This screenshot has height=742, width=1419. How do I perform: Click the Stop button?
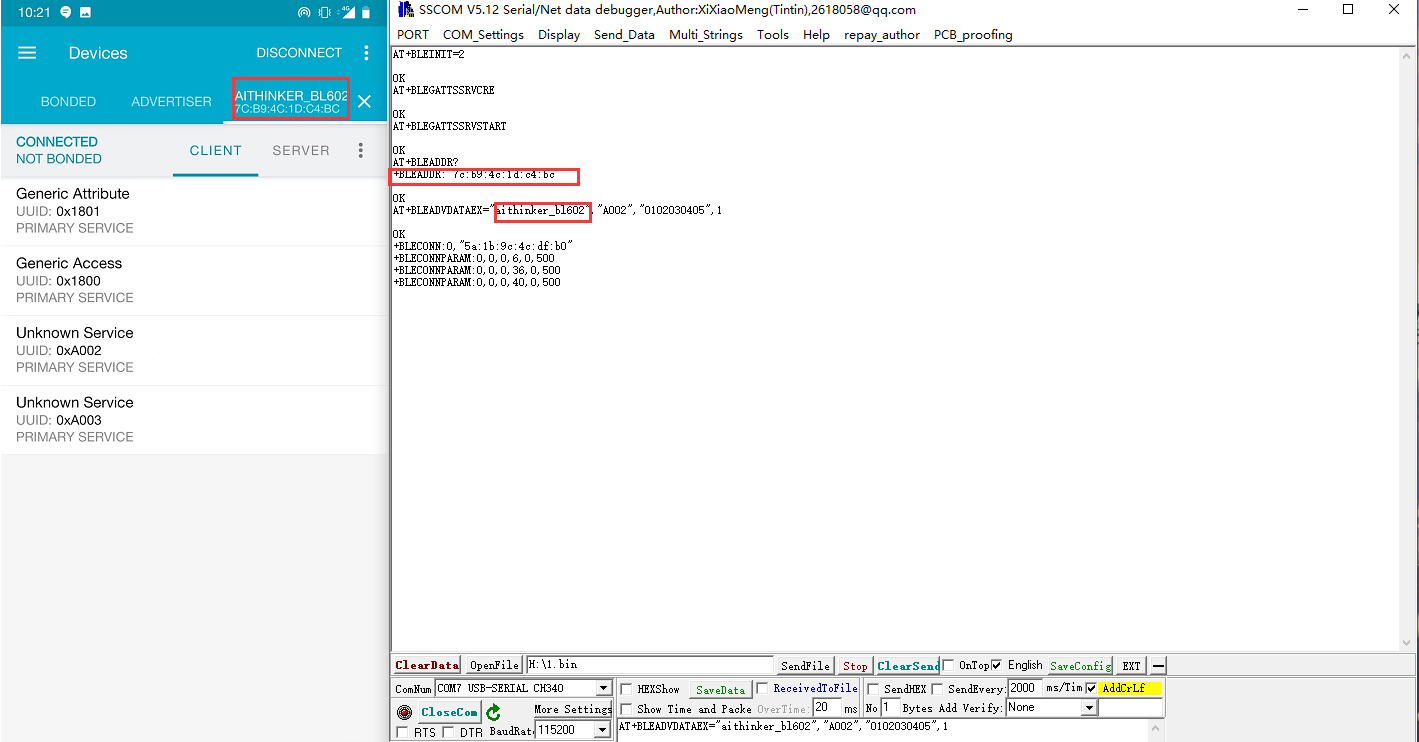coord(855,665)
